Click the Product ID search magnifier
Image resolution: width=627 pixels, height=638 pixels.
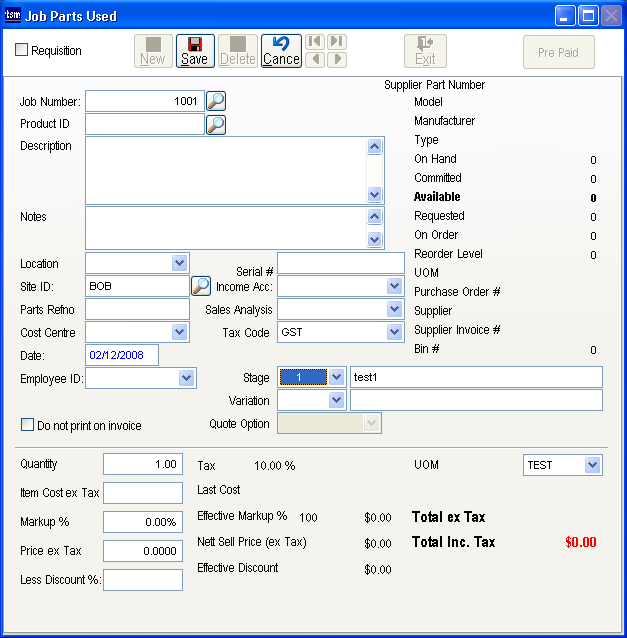click(216, 124)
